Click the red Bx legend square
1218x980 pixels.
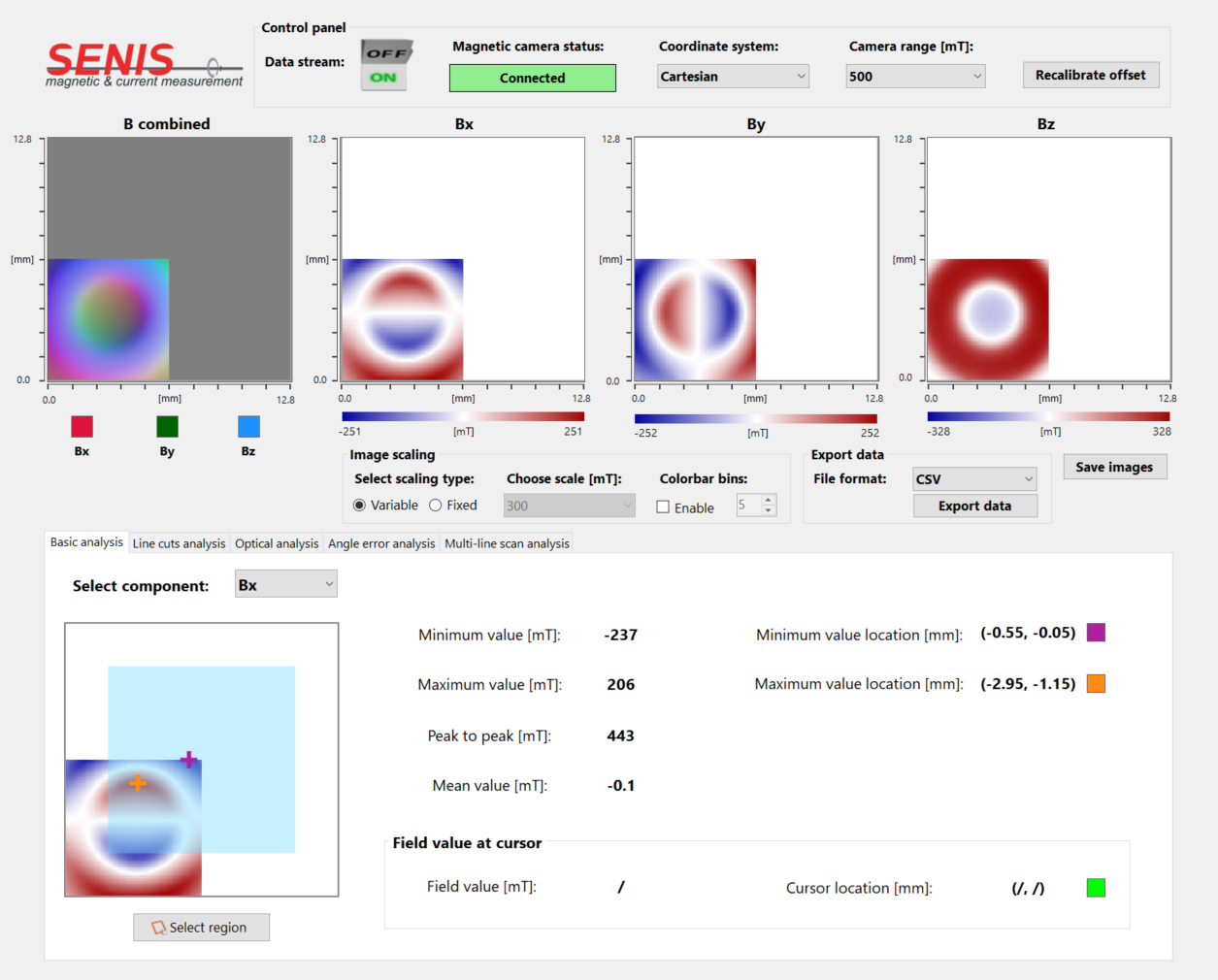tap(82, 427)
